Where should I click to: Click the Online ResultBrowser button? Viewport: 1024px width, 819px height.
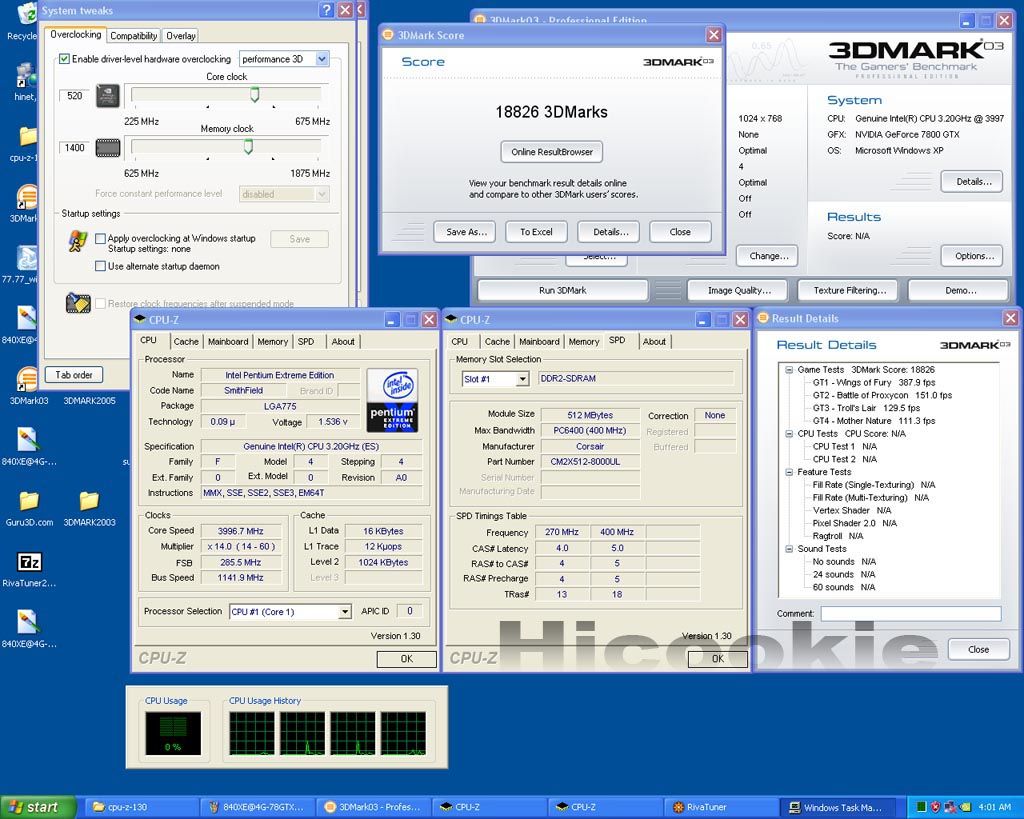[x=552, y=152]
